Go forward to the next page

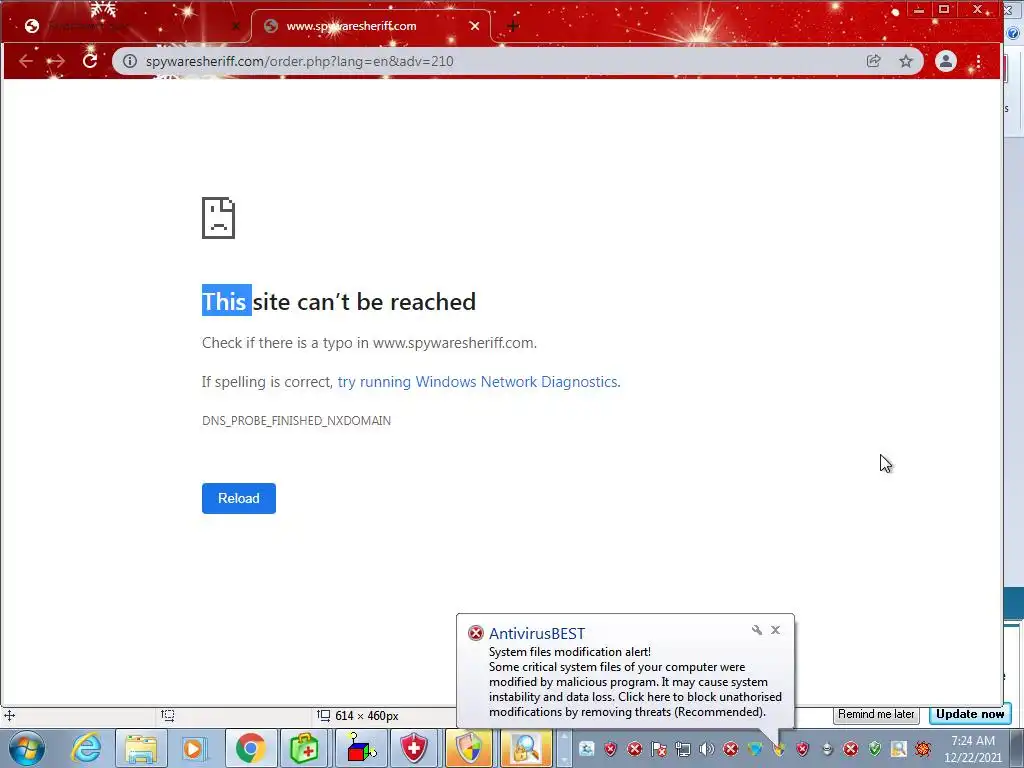(56, 61)
